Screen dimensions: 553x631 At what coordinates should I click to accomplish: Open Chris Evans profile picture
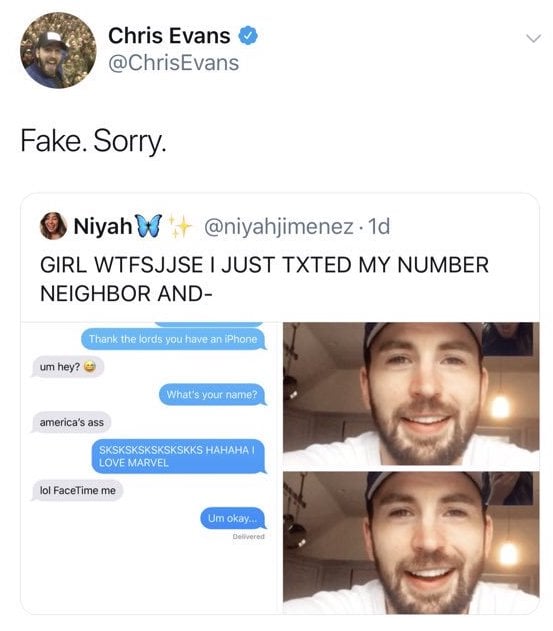pos(58,50)
